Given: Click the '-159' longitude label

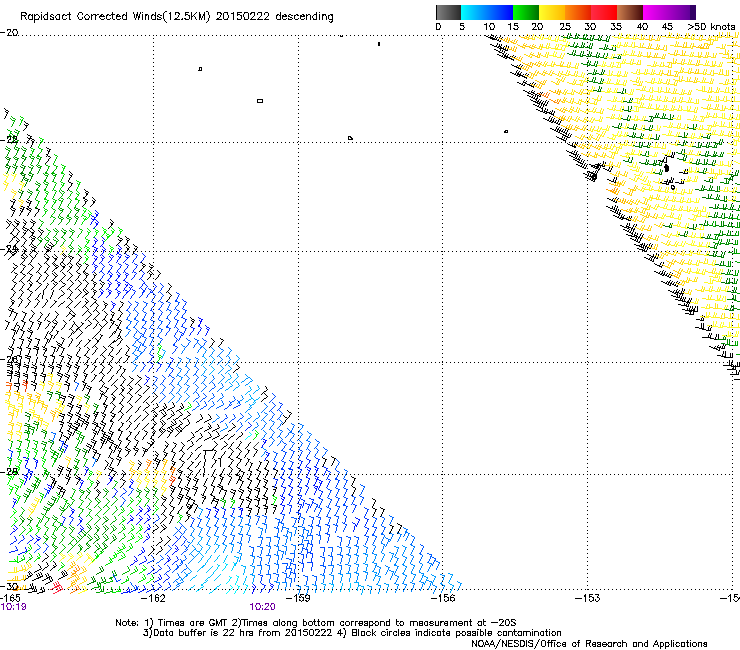Looking at the screenshot, I should 298,598.
